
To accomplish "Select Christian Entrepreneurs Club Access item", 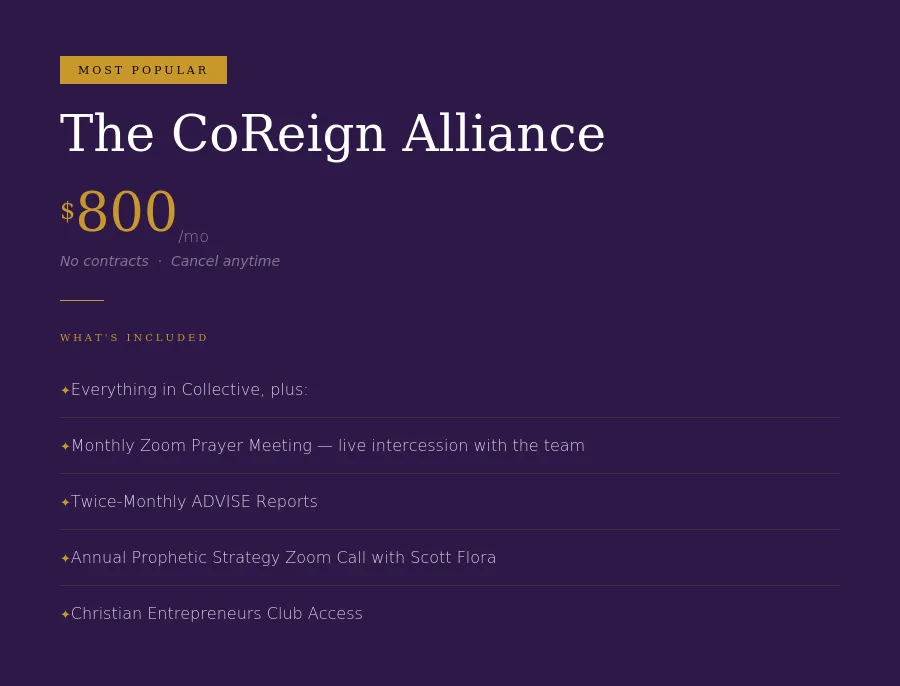I will [450, 614].
